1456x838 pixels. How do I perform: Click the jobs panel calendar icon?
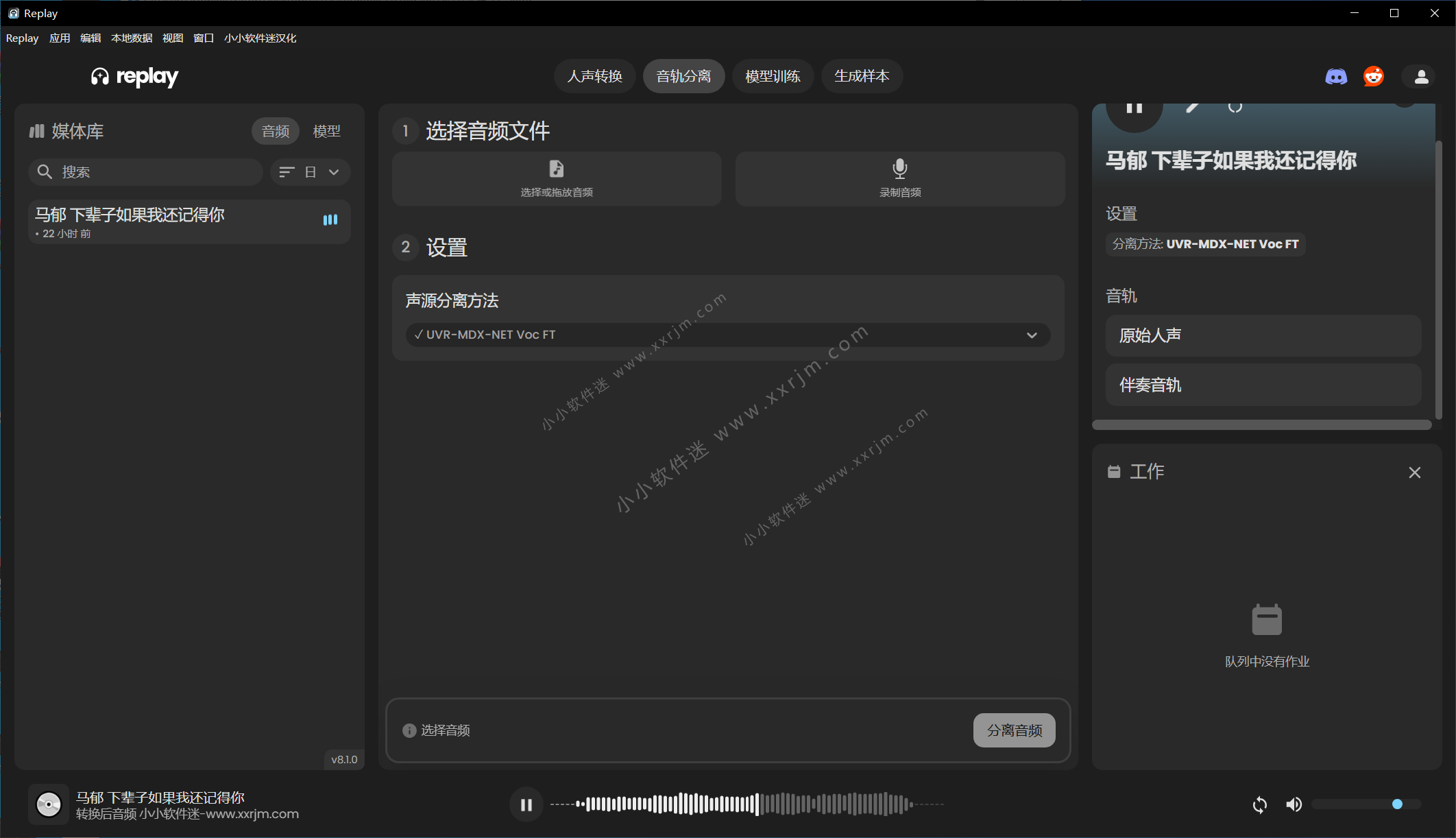(x=1114, y=472)
